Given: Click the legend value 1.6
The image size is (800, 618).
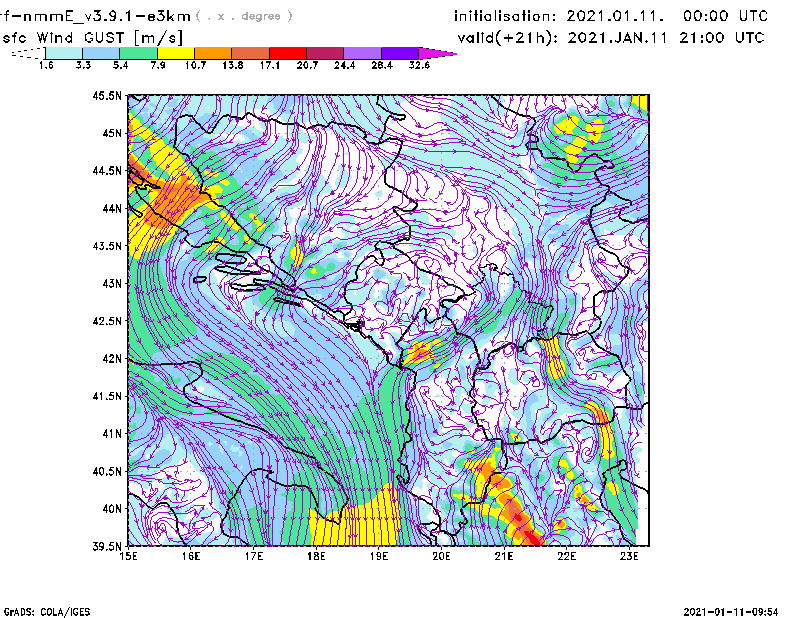Looking at the screenshot, I should [x=46, y=65].
